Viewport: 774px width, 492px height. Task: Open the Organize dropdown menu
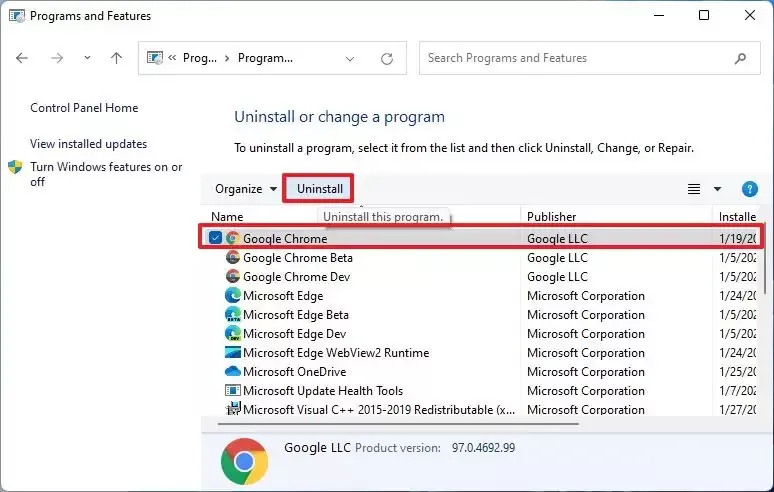coord(246,189)
